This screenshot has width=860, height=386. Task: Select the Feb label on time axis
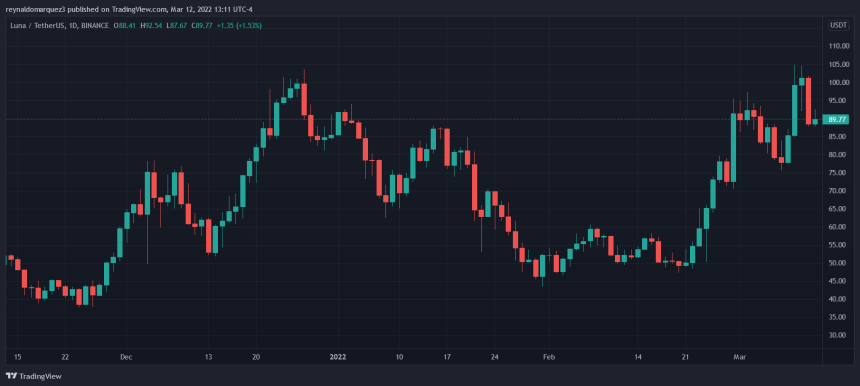[x=548, y=357]
